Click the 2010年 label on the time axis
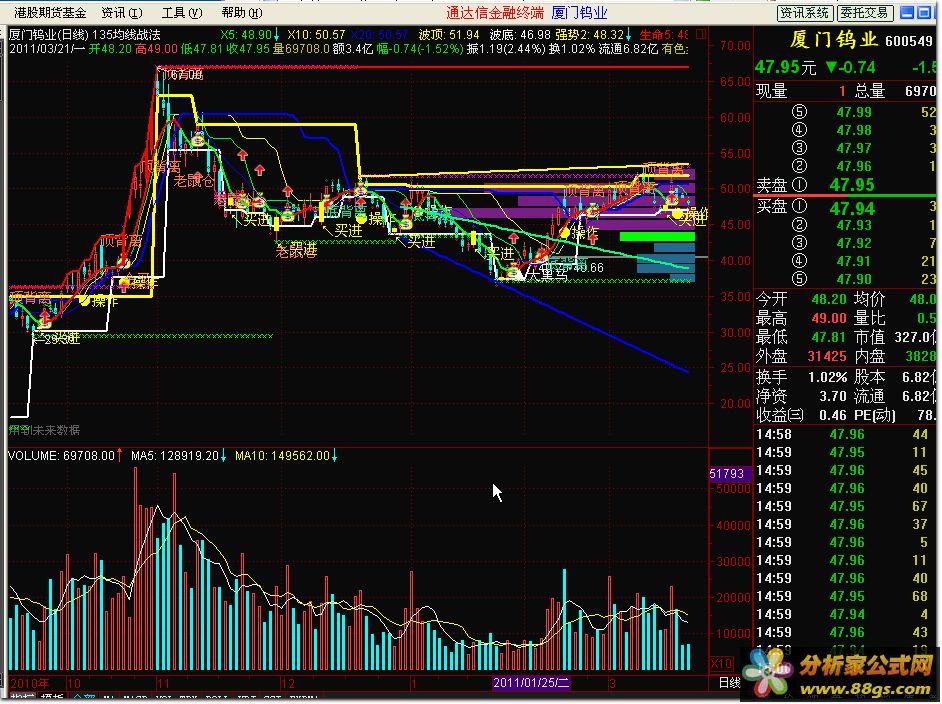The width and height of the screenshot is (942, 704). pos(30,684)
